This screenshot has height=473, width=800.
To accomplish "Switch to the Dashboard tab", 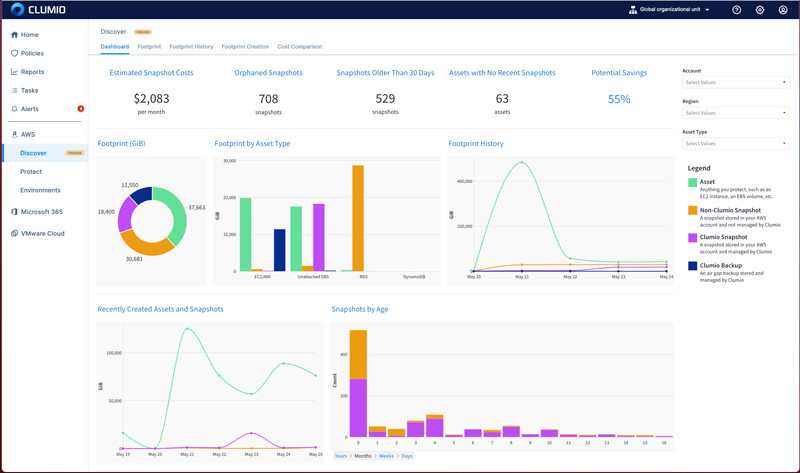I will pos(115,46).
